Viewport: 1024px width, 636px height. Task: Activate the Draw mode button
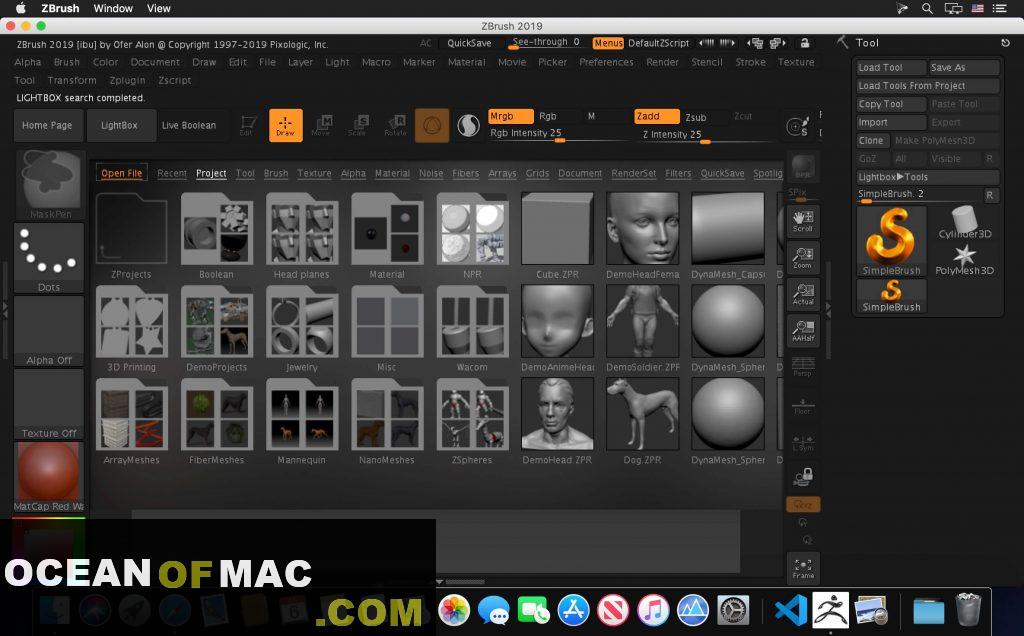click(285, 125)
